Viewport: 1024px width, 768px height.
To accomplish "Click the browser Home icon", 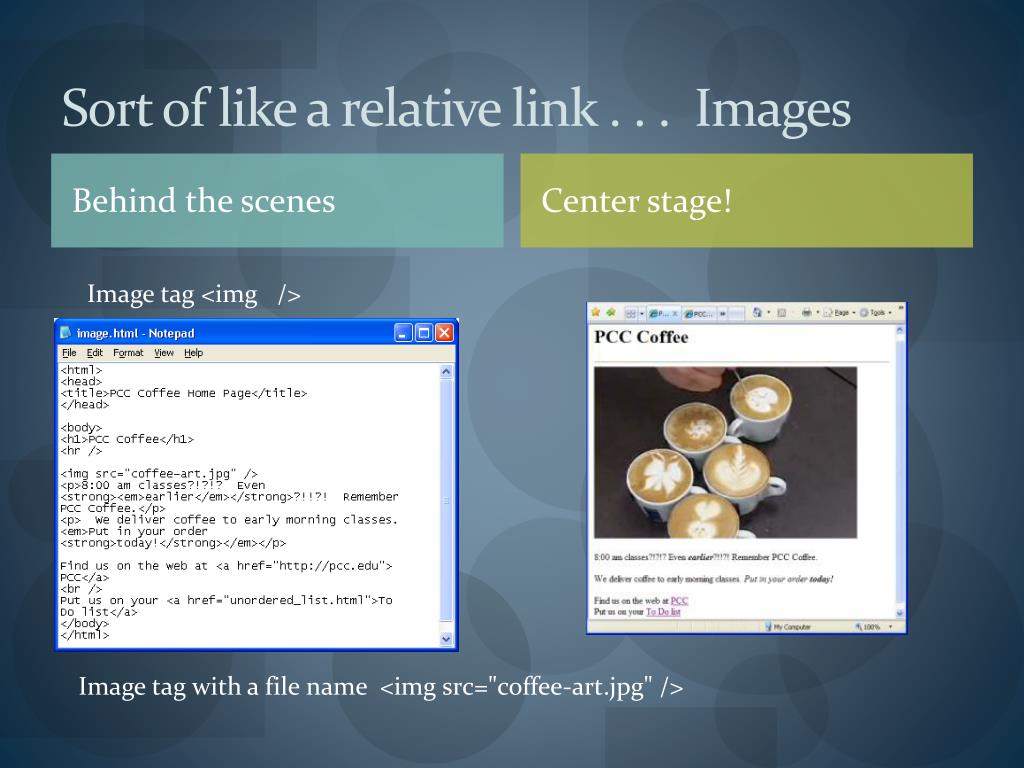I will coord(757,313).
